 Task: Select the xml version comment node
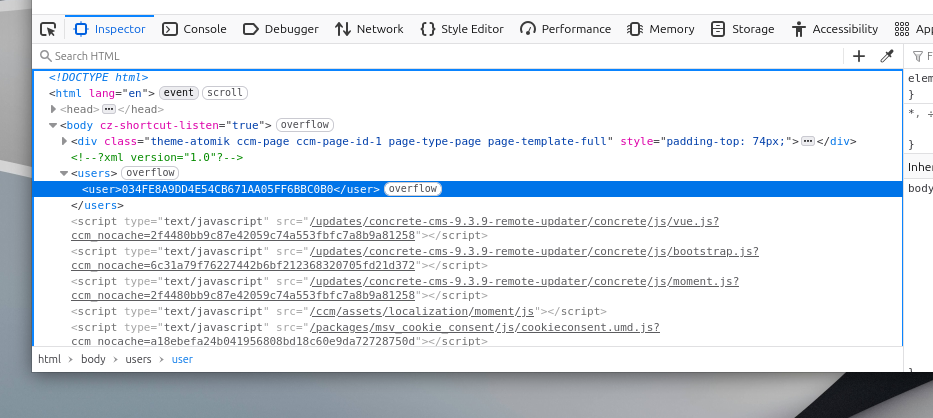pyautogui.click(x=157, y=157)
